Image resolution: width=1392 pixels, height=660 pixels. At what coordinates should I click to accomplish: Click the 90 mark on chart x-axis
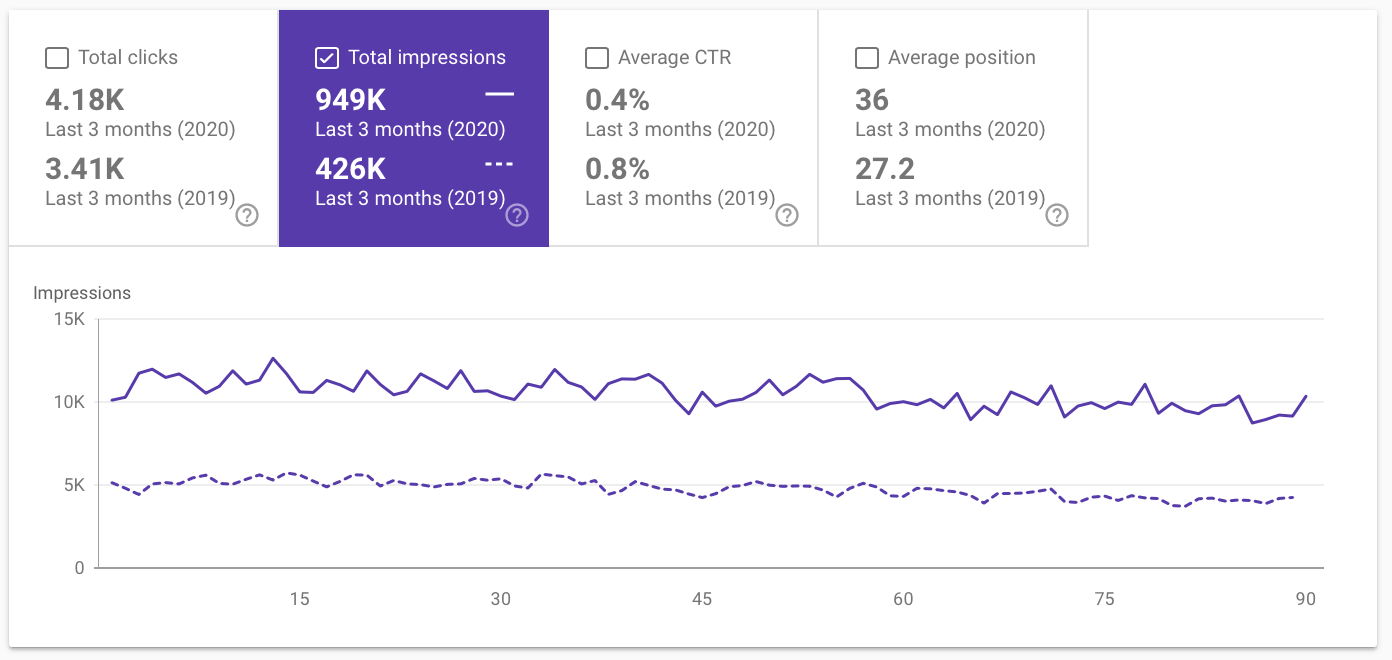click(x=1305, y=599)
